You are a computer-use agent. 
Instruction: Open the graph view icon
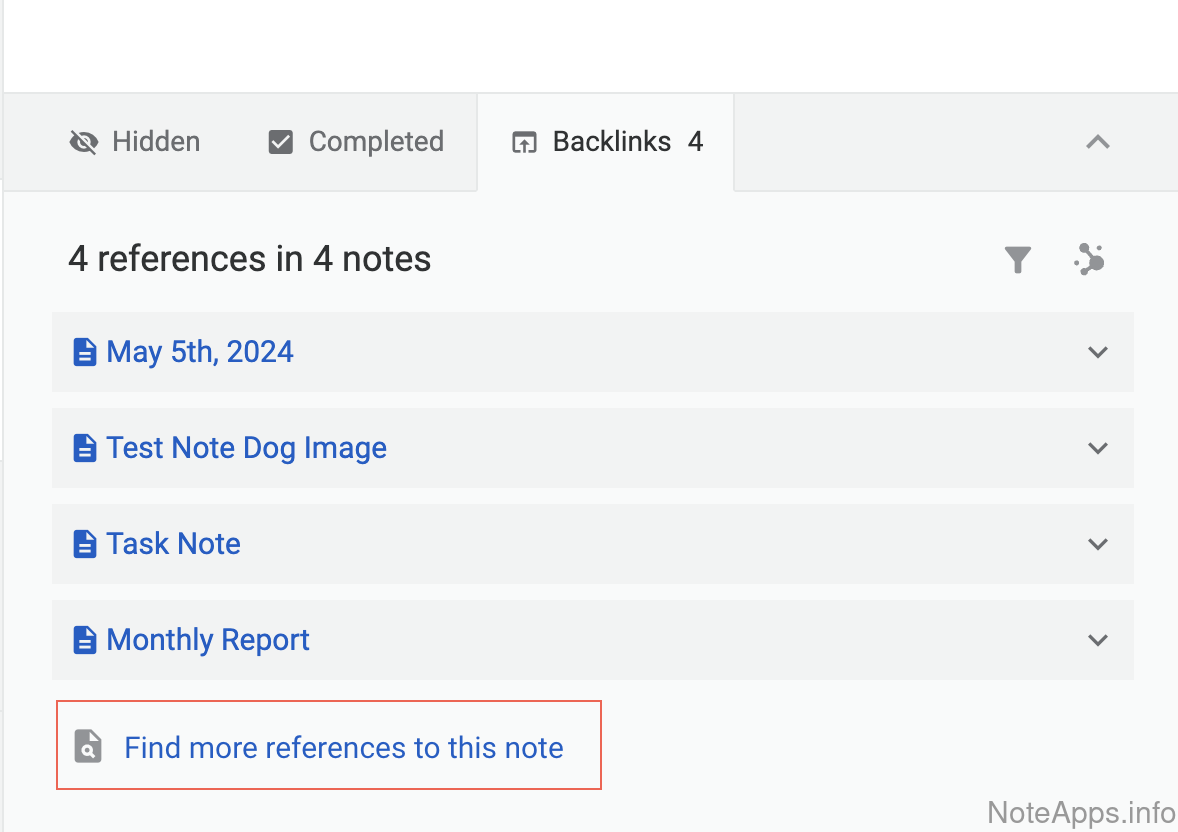tap(1089, 260)
